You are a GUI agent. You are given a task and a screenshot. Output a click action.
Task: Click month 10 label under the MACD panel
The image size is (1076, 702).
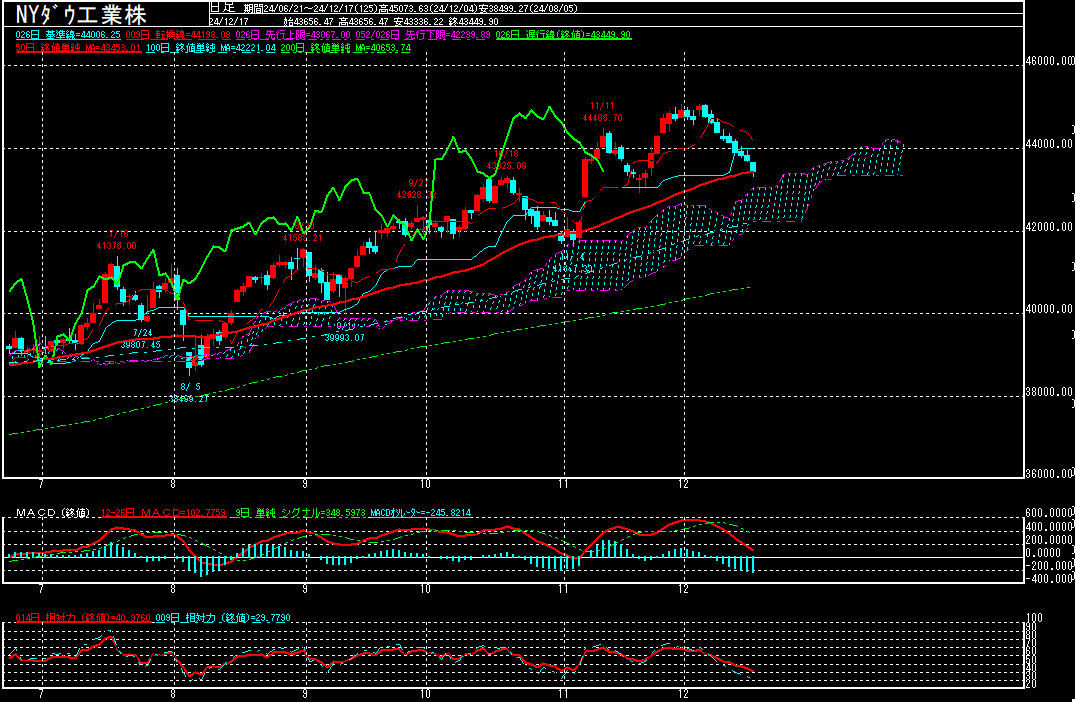pyautogui.click(x=426, y=589)
